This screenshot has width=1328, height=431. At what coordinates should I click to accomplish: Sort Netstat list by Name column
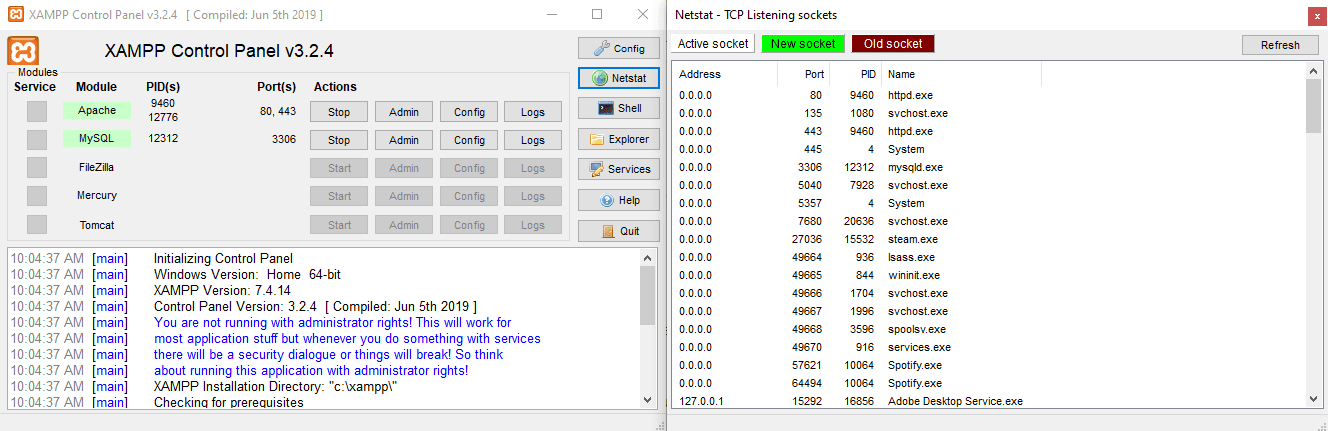[962, 74]
